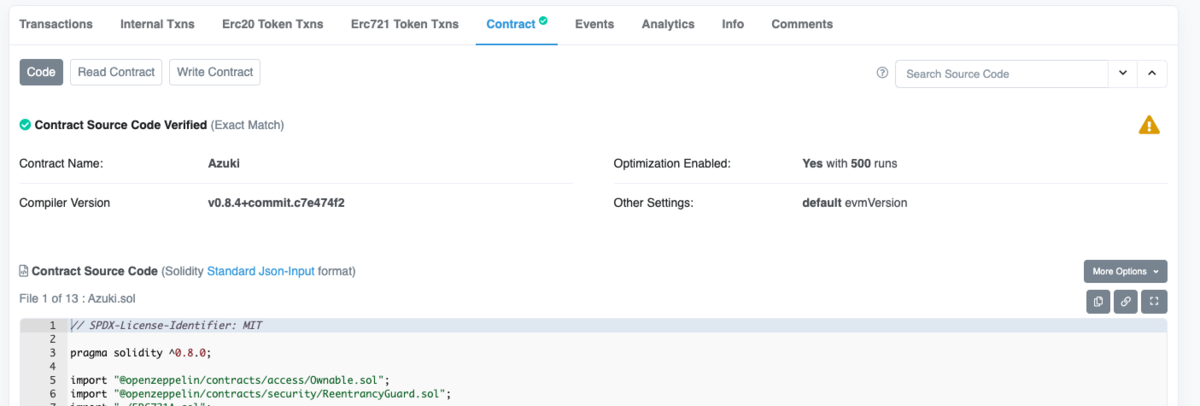The image size is (1200, 406).
Task: Click the orange warning triangle icon
Action: (x=1149, y=125)
